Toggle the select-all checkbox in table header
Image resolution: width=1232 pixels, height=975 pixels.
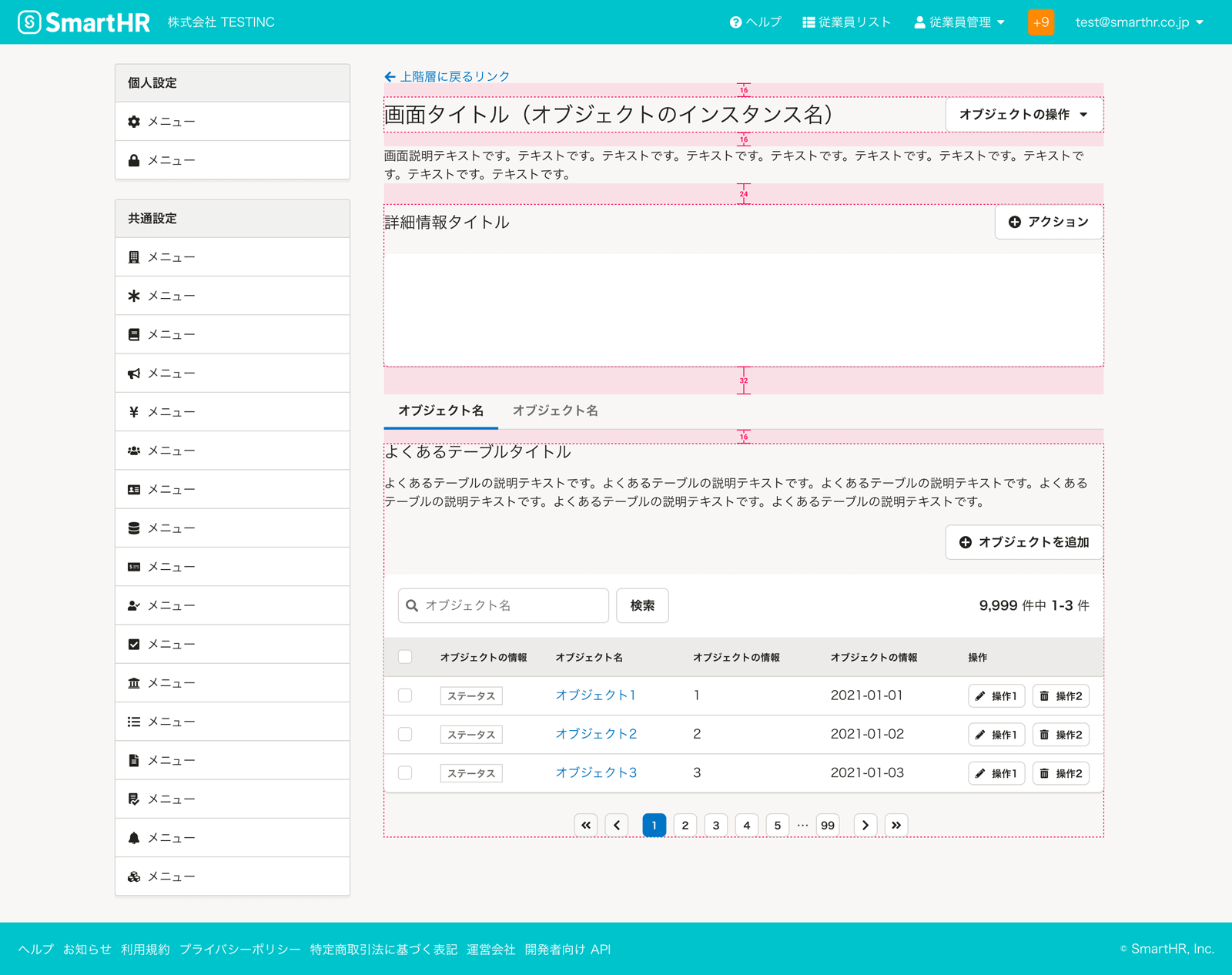(405, 657)
